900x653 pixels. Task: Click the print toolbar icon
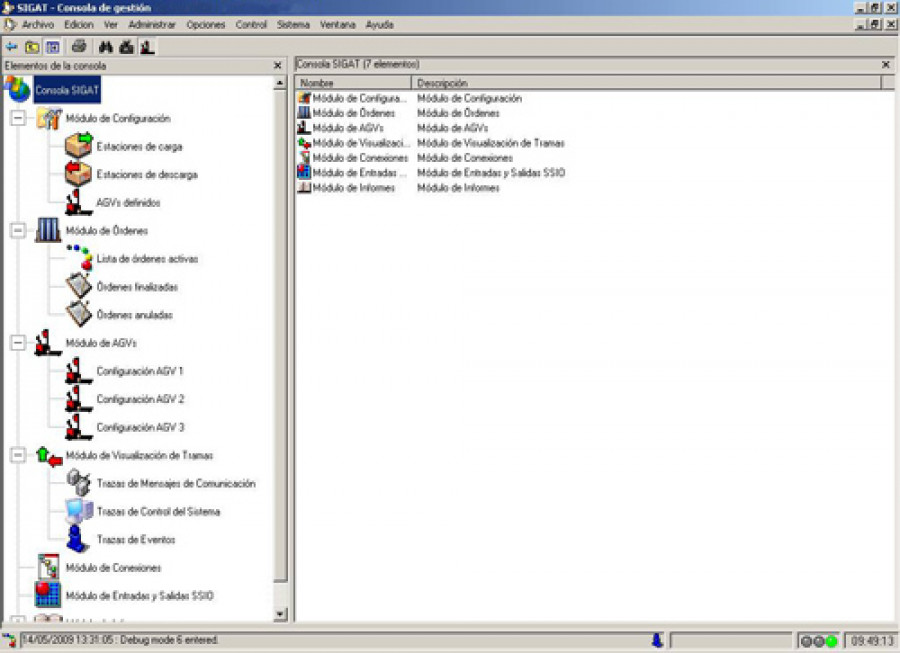pos(79,46)
